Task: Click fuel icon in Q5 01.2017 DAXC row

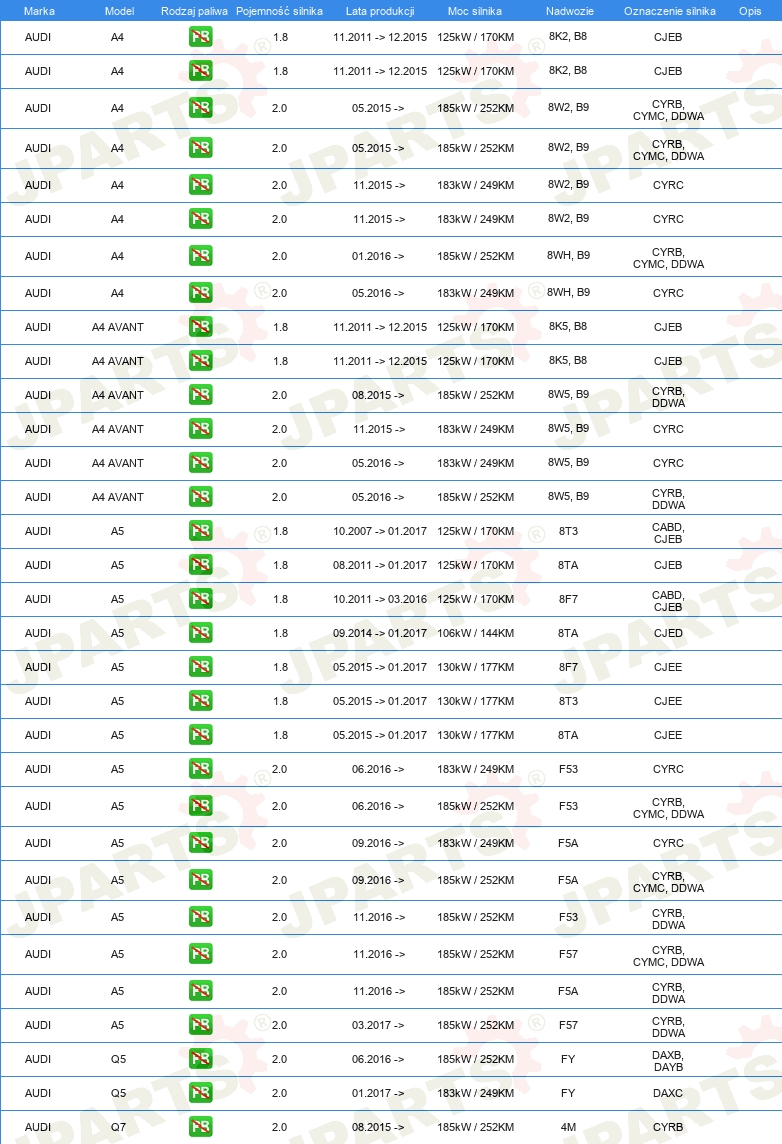Action: pyautogui.click(x=201, y=1094)
